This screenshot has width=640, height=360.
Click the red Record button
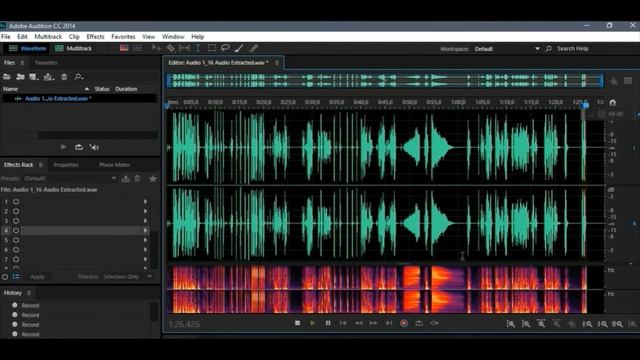pos(404,323)
